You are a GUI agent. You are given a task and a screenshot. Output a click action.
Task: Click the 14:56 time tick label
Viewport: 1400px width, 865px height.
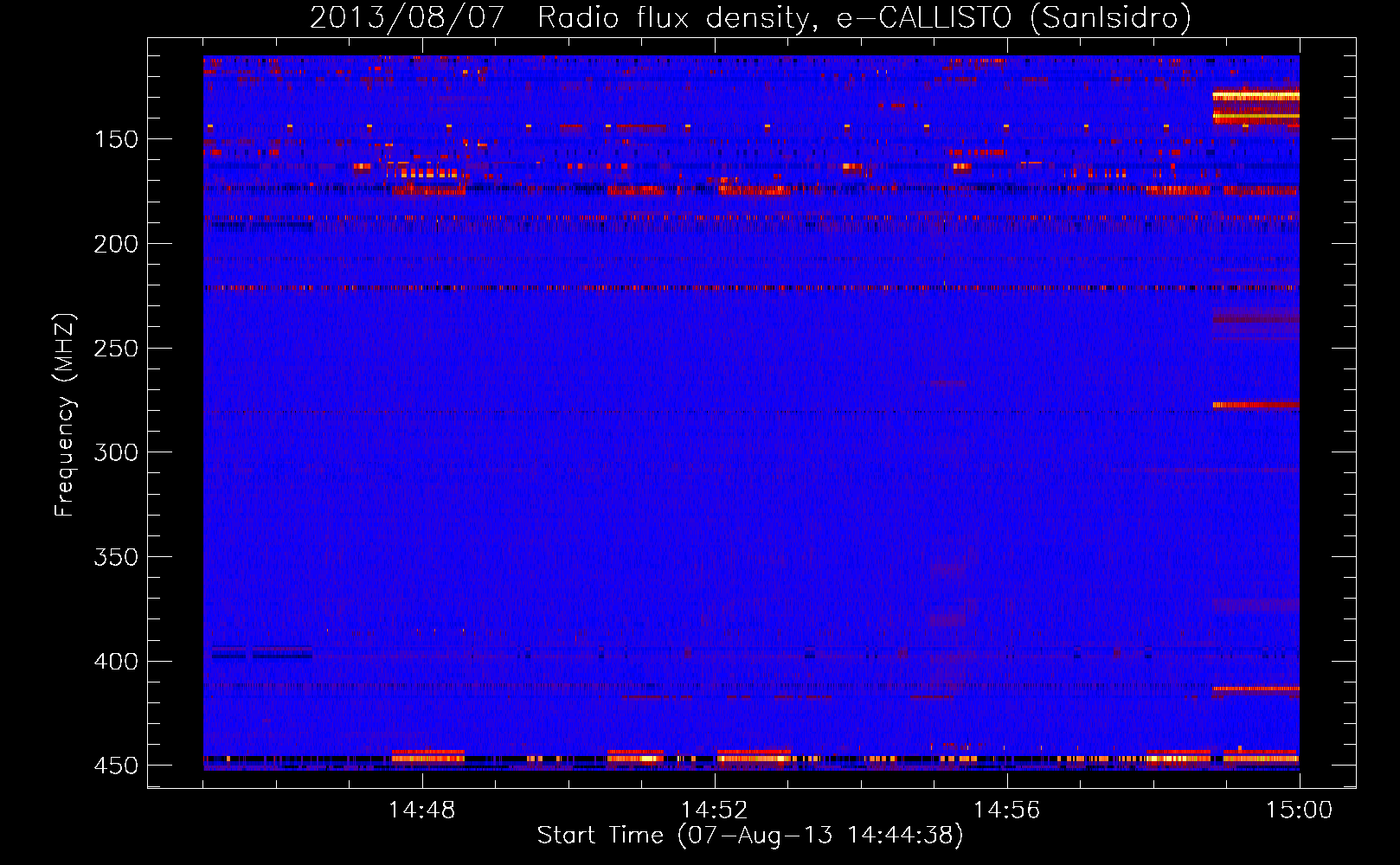pyautogui.click(x=1007, y=811)
